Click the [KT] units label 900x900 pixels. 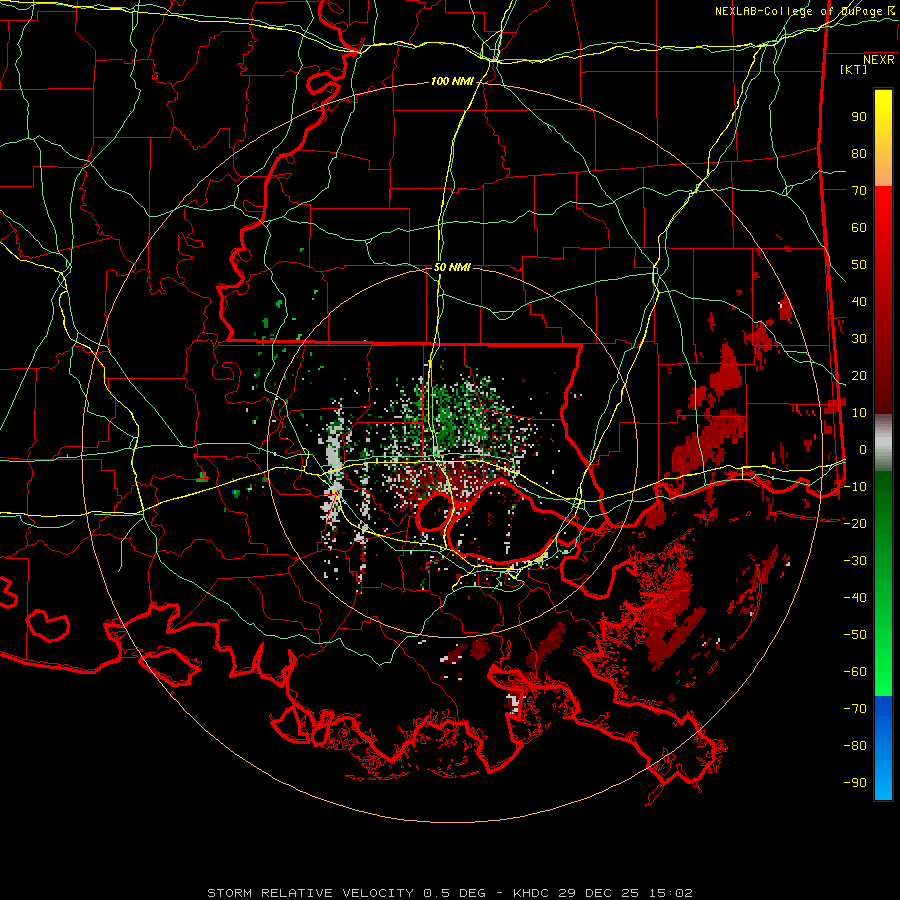[x=853, y=69]
